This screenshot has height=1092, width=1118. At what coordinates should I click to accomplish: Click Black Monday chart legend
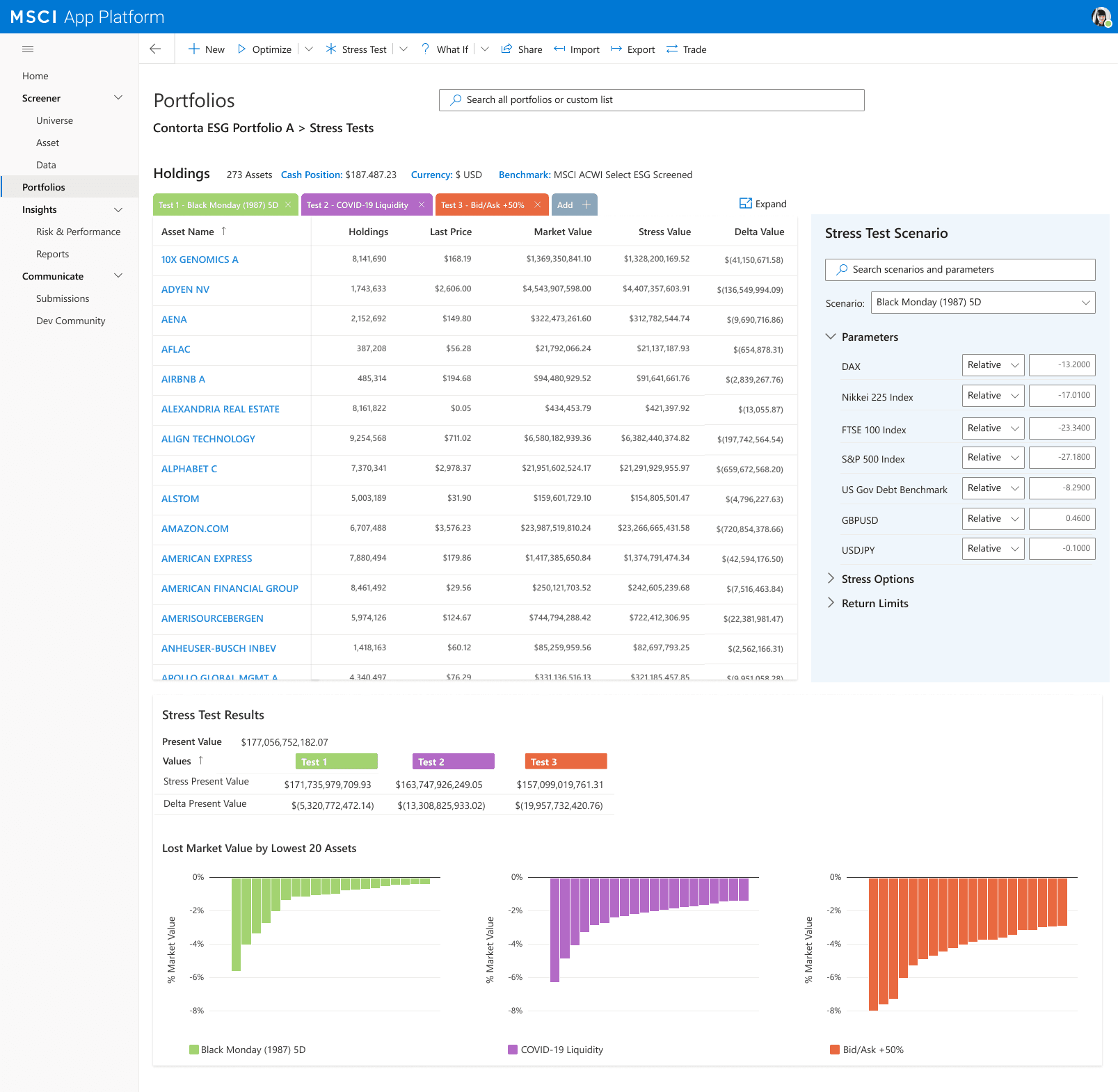[248, 1050]
